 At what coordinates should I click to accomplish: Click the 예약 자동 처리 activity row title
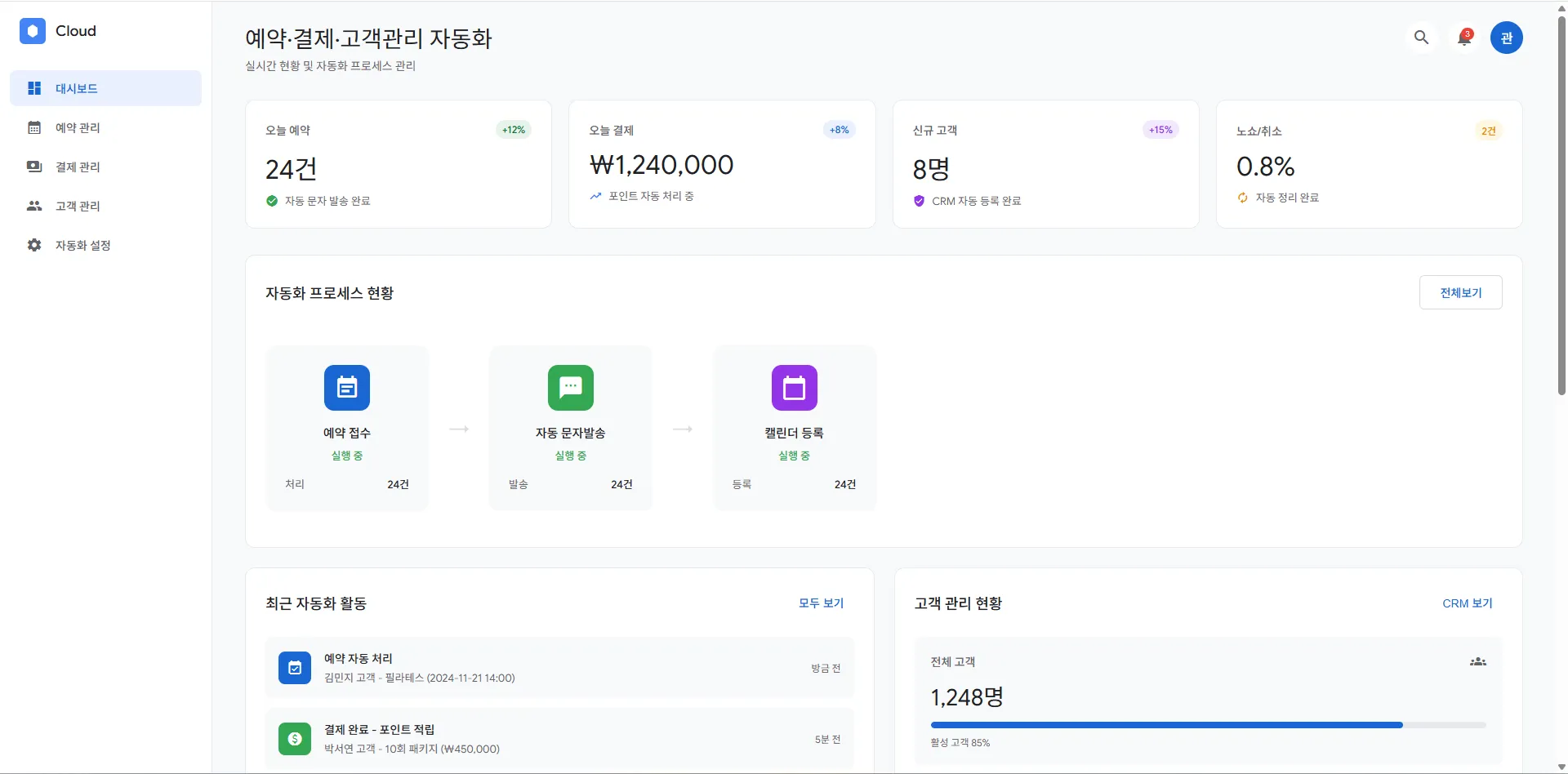358,658
